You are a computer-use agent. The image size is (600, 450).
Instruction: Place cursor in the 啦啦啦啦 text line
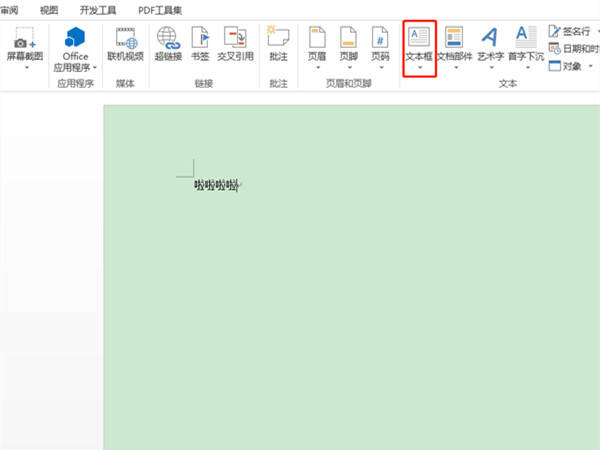click(x=217, y=186)
